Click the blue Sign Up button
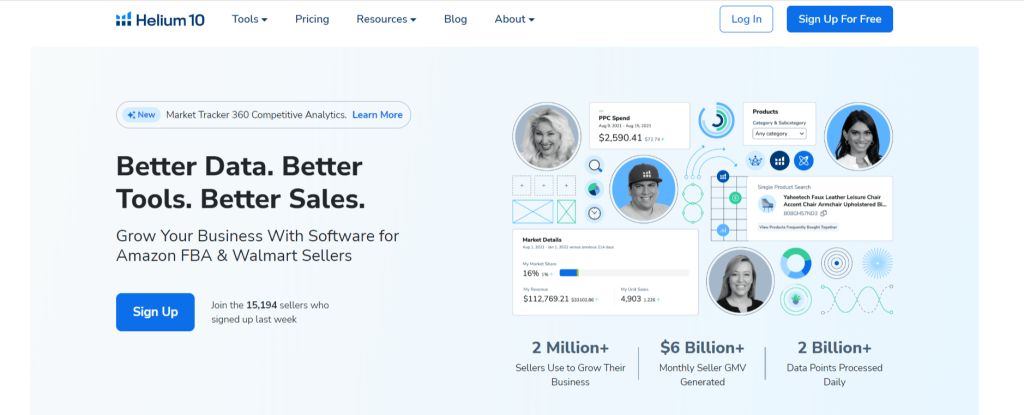The height and width of the screenshot is (415, 1024). 155,312
